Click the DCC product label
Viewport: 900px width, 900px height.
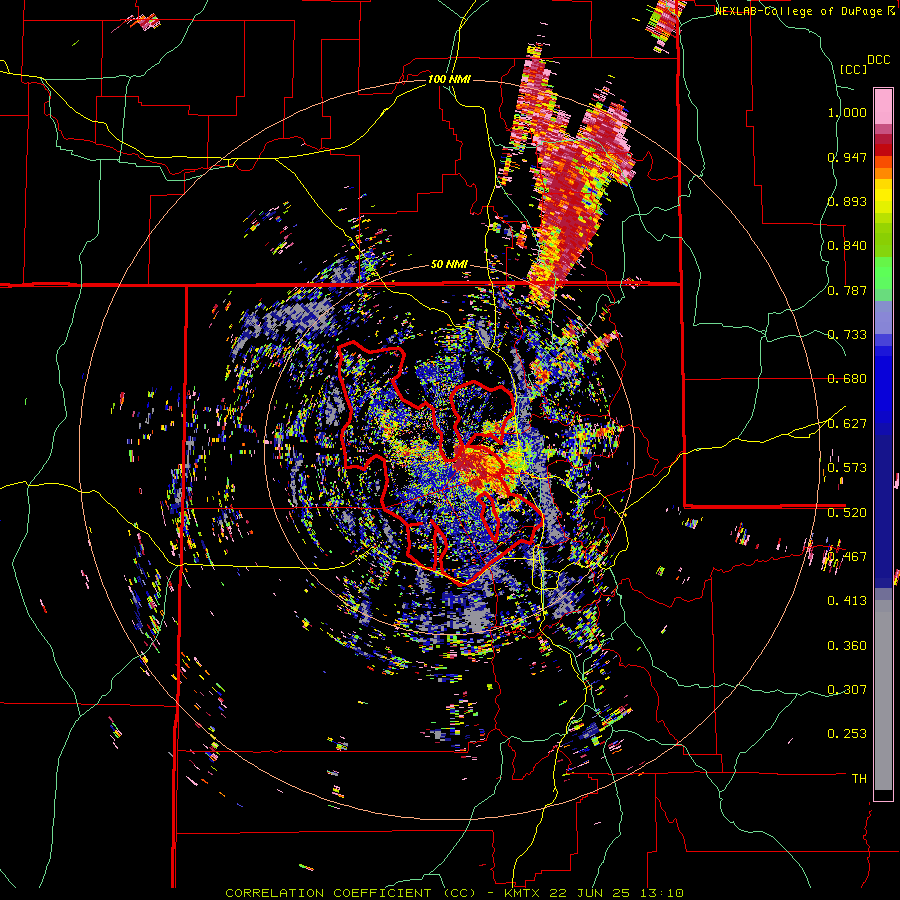click(878, 60)
